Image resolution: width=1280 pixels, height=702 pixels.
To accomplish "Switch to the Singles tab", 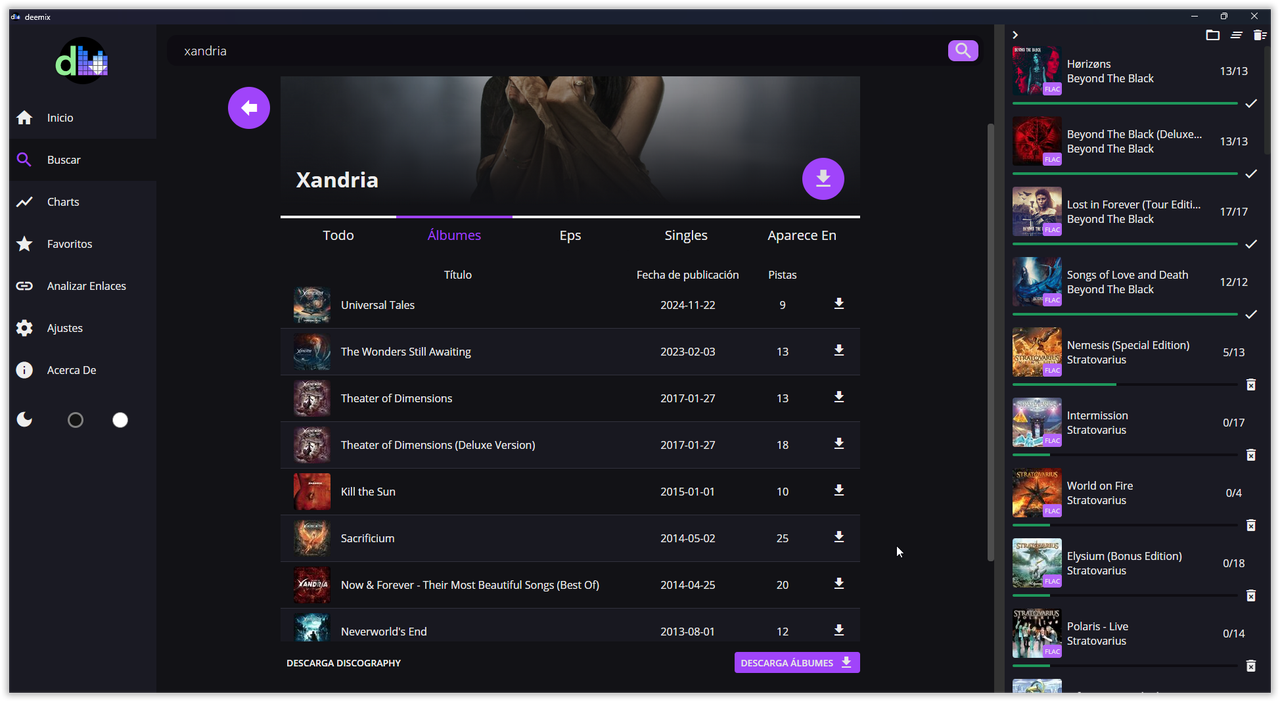I will (686, 235).
